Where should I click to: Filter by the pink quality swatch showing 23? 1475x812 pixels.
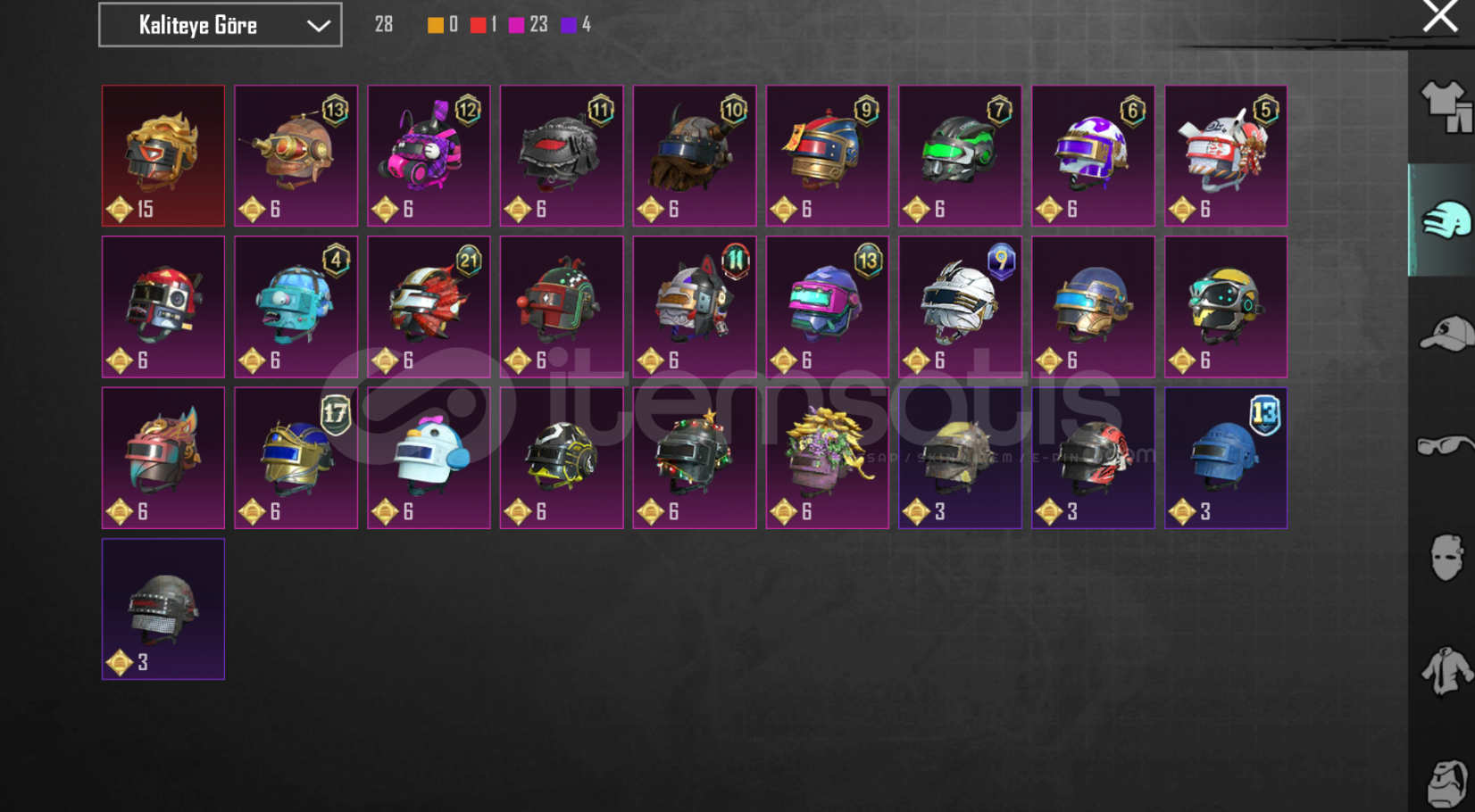(x=517, y=25)
